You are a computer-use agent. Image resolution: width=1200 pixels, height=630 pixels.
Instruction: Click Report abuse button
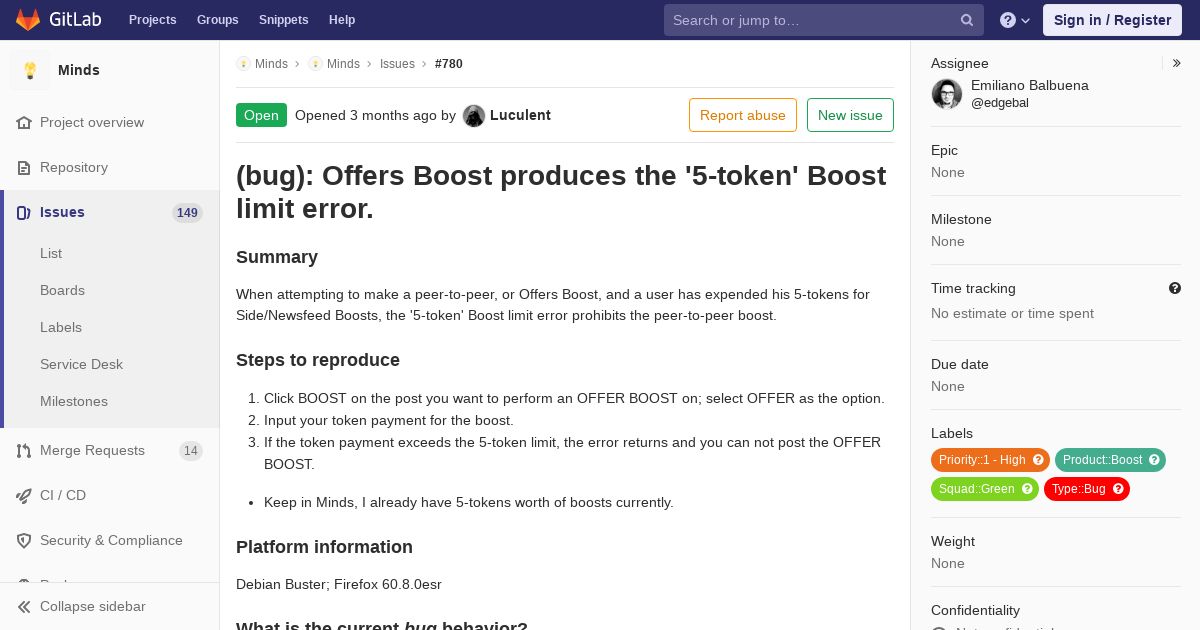(x=743, y=115)
